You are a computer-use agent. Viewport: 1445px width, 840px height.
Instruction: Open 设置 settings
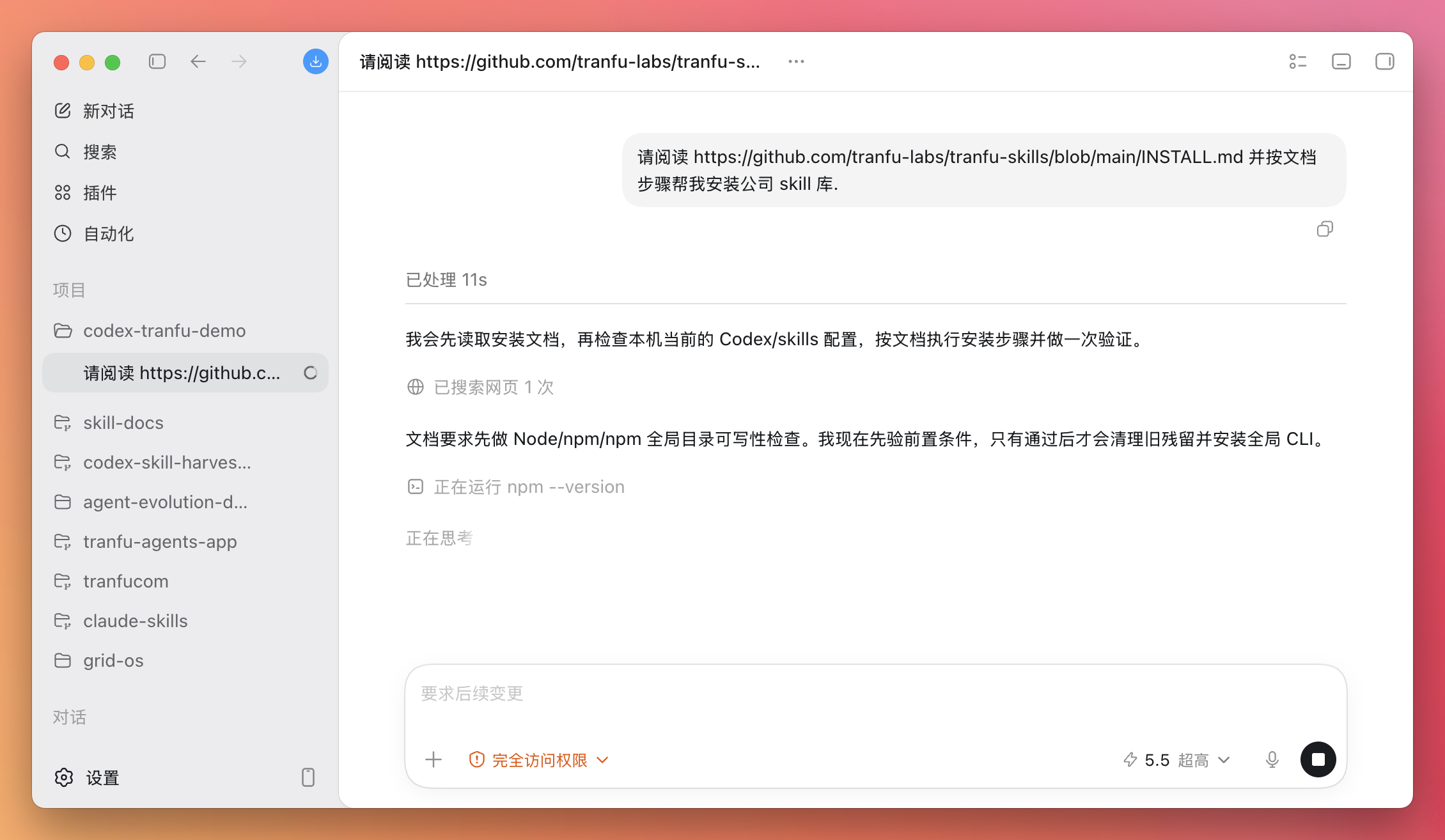point(102,778)
